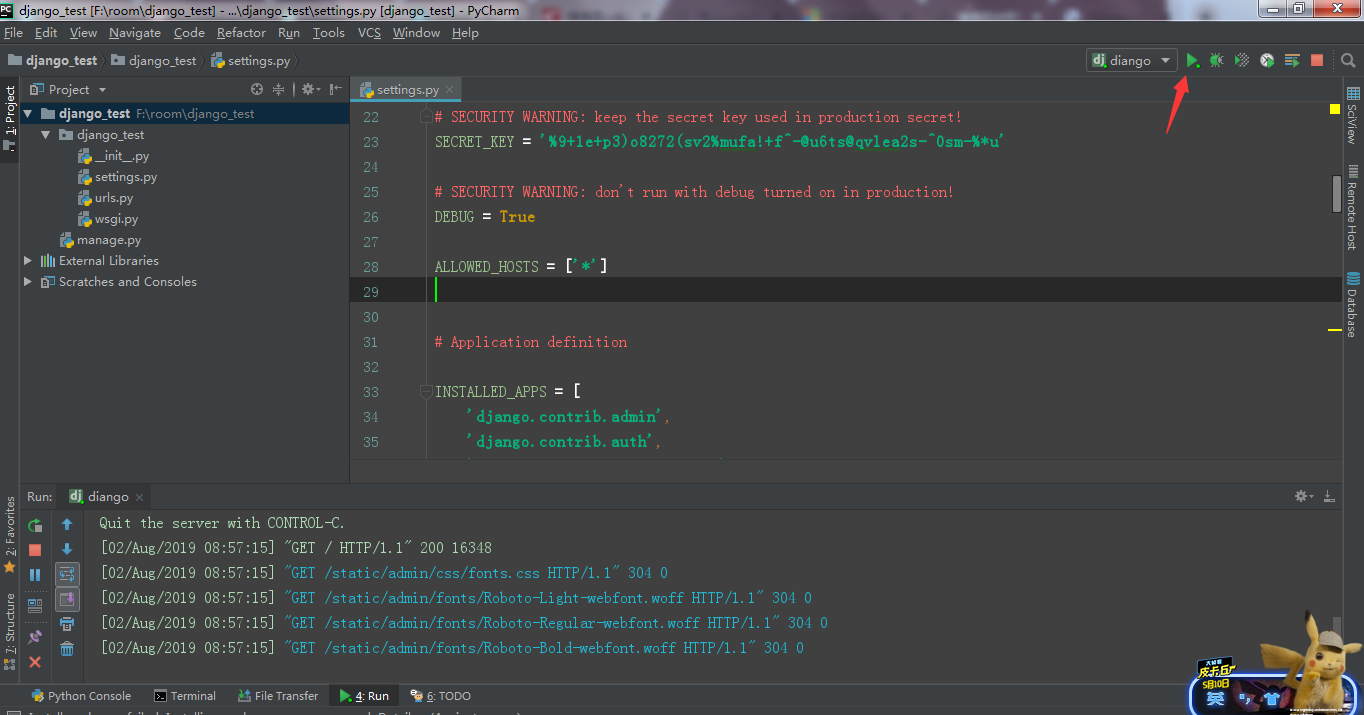1364x715 pixels.
Task: Click the concurrency diagram run icon
Action: click(1292, 60)
